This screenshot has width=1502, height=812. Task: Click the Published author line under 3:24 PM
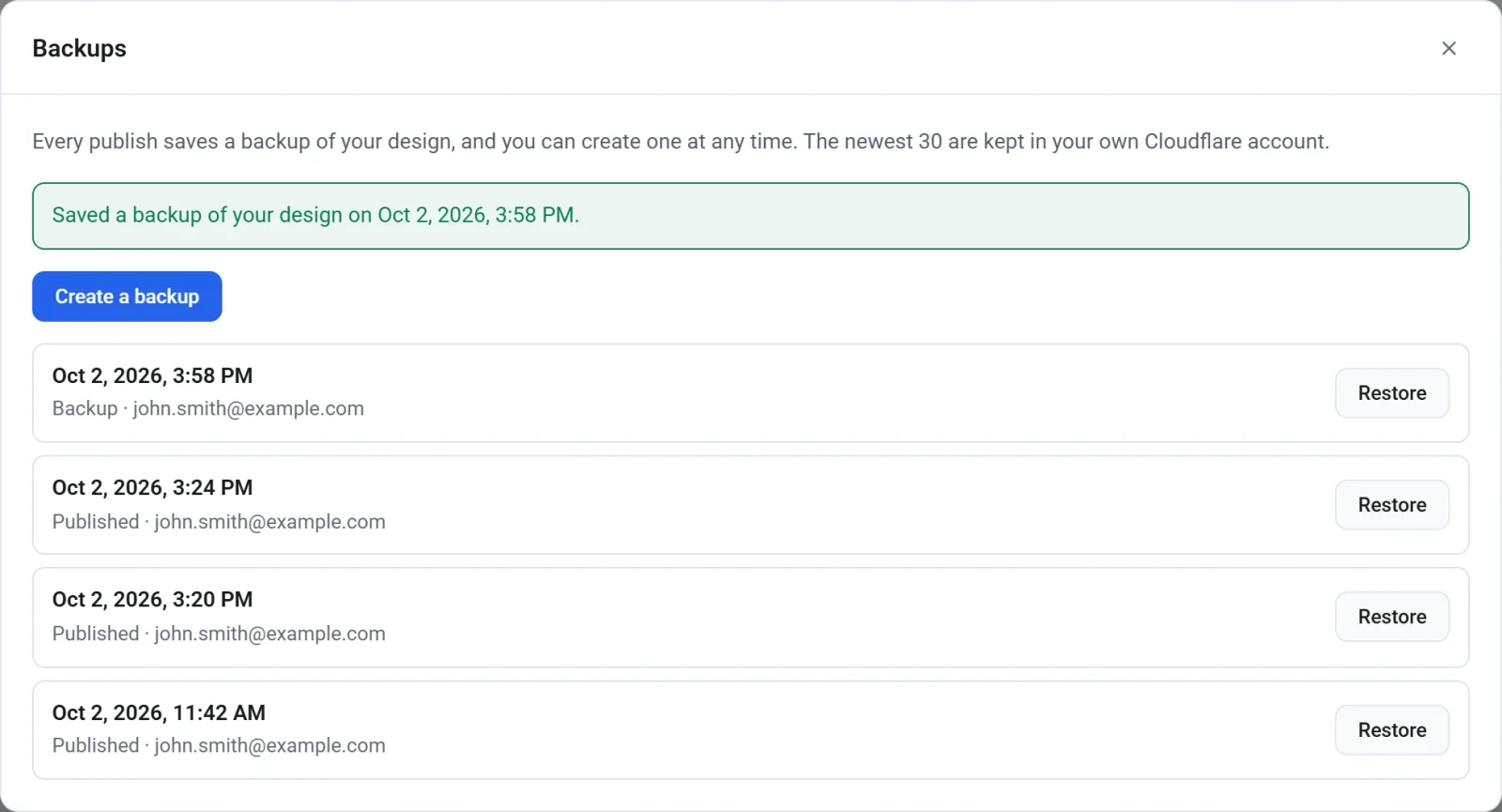tap(219, 521)
